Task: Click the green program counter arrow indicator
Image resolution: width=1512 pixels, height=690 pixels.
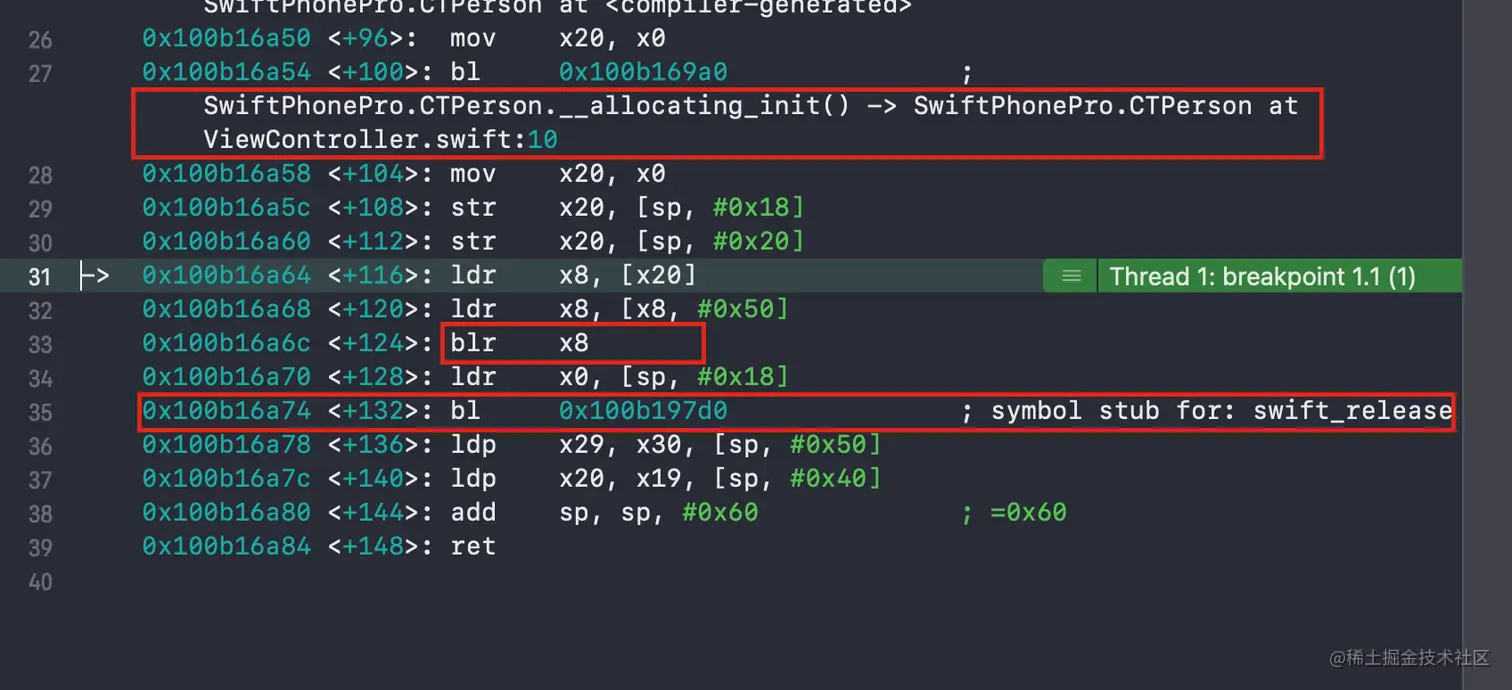Action: click(94, 276)
